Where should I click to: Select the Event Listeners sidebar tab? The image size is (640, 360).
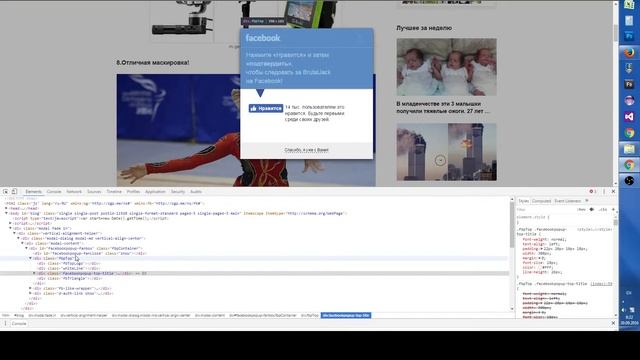(x=567, y=201)
